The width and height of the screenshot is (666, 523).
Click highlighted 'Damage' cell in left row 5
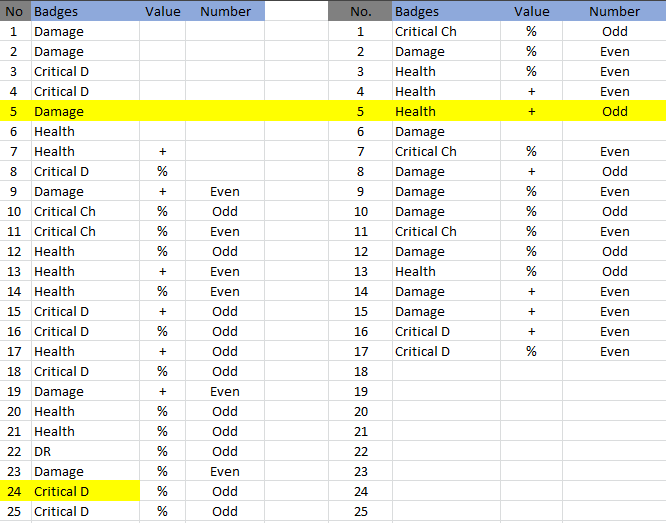(85, 111)
